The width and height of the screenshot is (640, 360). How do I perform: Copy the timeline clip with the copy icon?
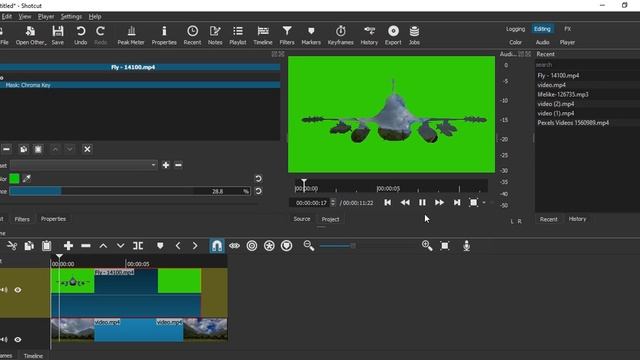[x=29, y=246]
